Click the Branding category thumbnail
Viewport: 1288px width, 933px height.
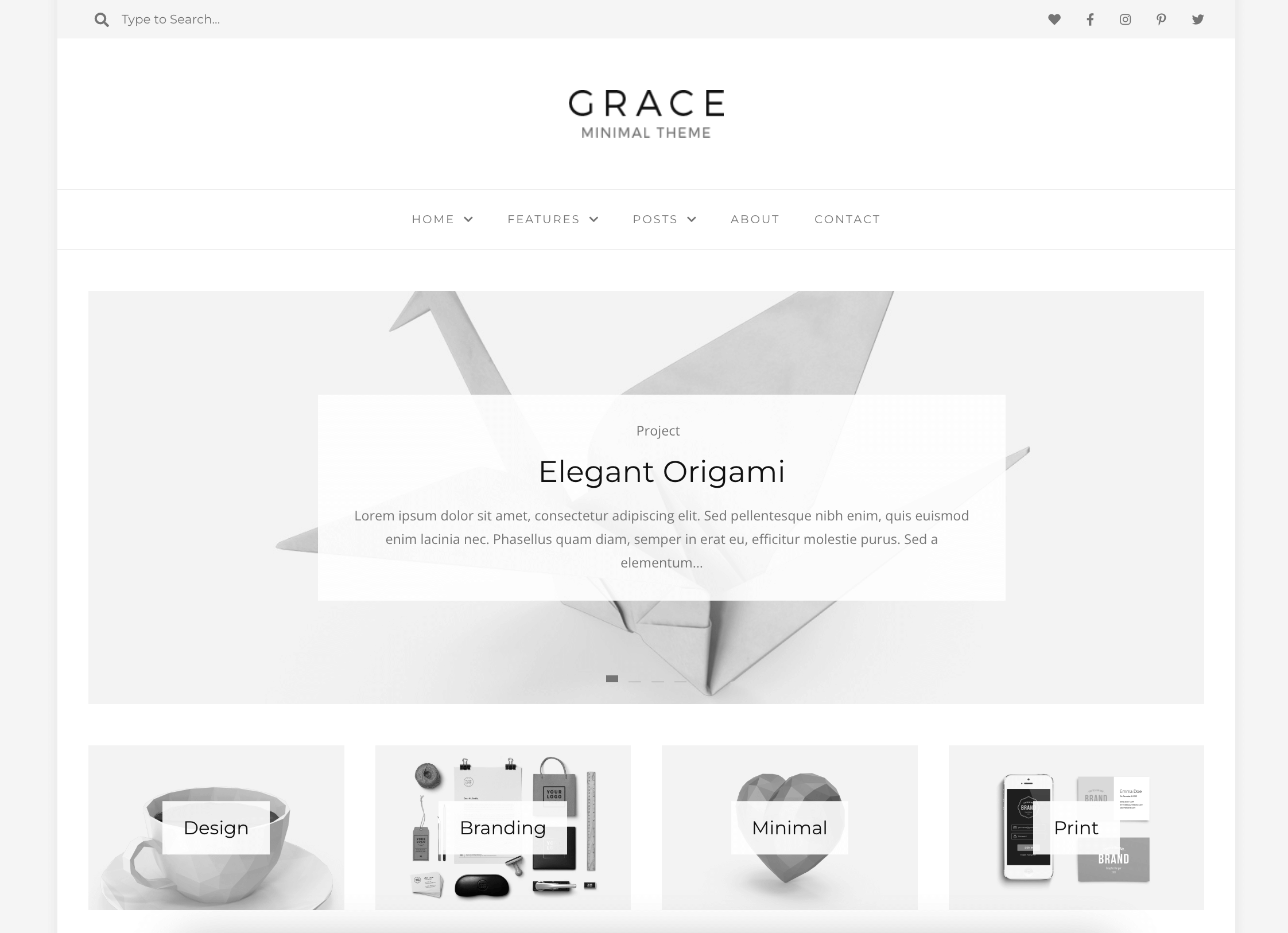502,828
